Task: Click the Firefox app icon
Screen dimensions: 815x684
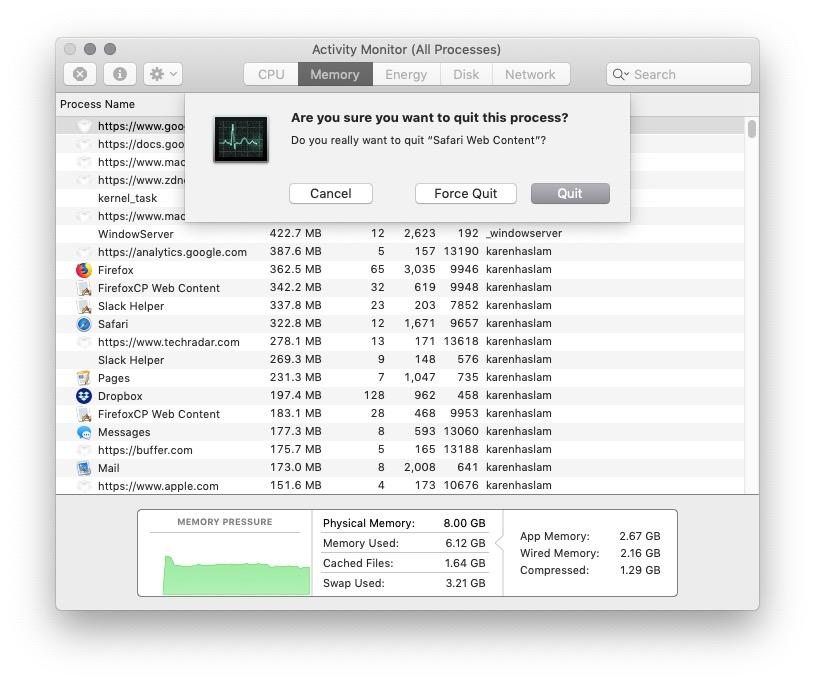Action: tap(84, 270)
